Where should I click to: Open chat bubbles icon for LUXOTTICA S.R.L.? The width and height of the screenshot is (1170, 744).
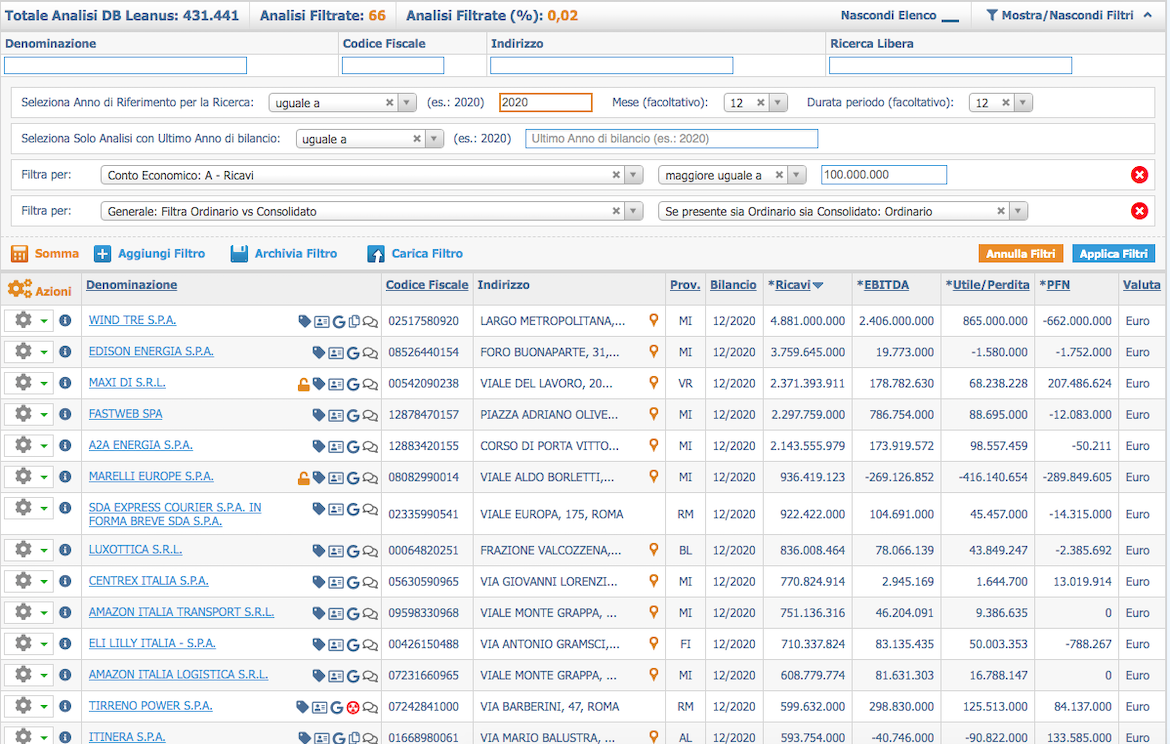point(370,551)
